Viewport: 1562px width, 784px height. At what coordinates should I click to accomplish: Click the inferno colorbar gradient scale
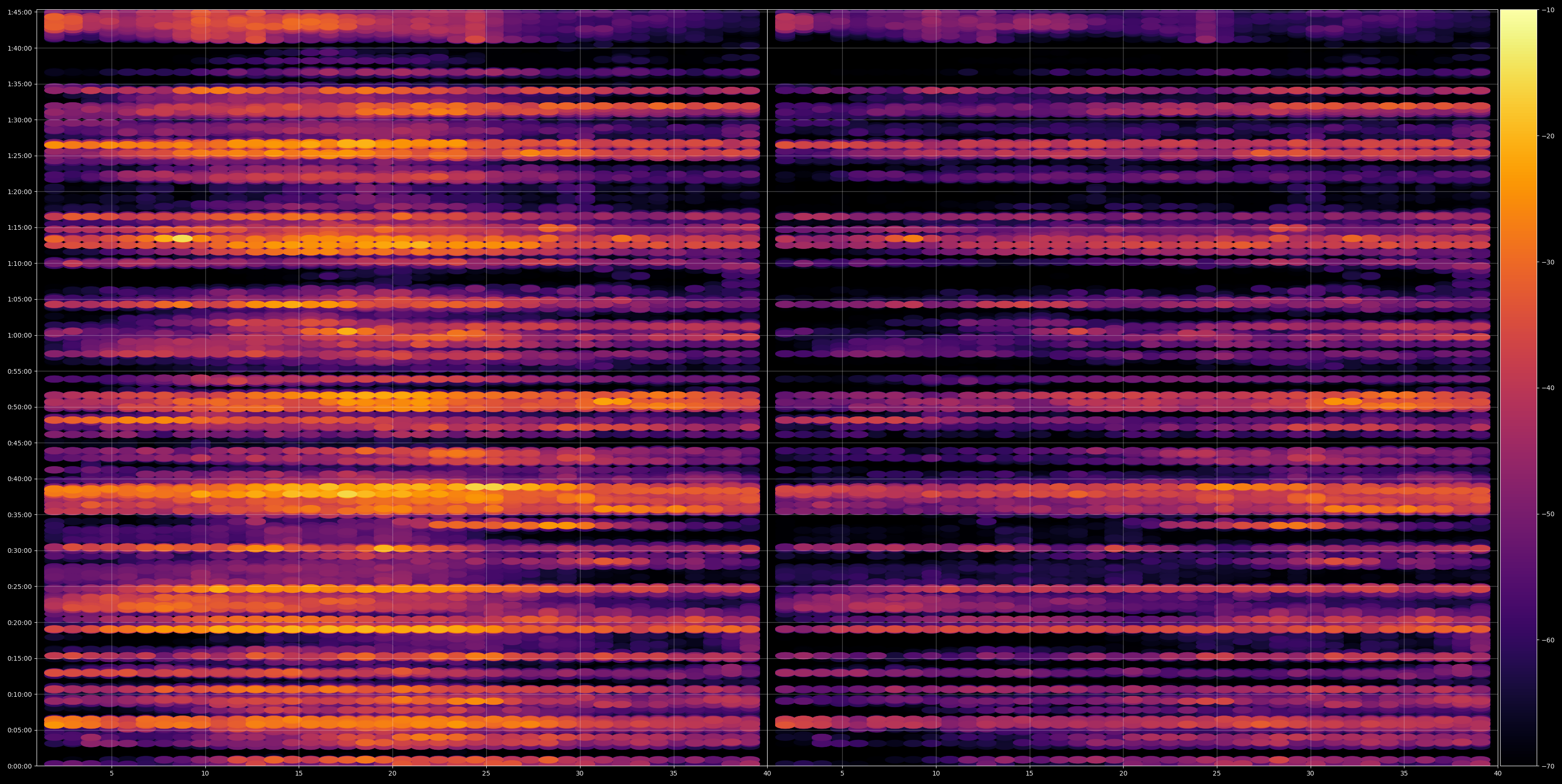click(x=1518, y=387)
